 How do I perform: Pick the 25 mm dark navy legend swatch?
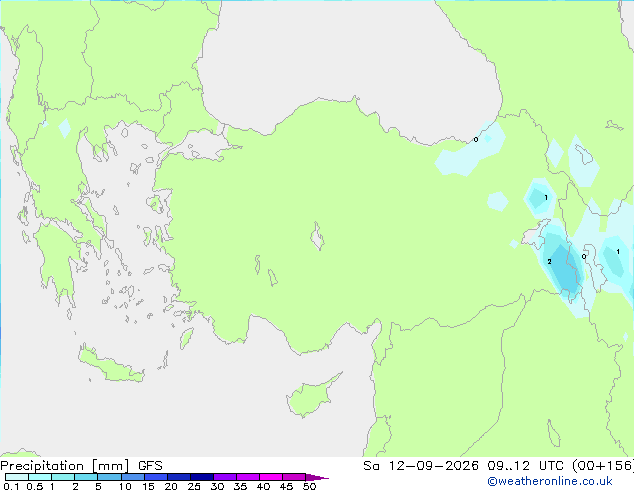pyautogui.click(x=201, y=477)
